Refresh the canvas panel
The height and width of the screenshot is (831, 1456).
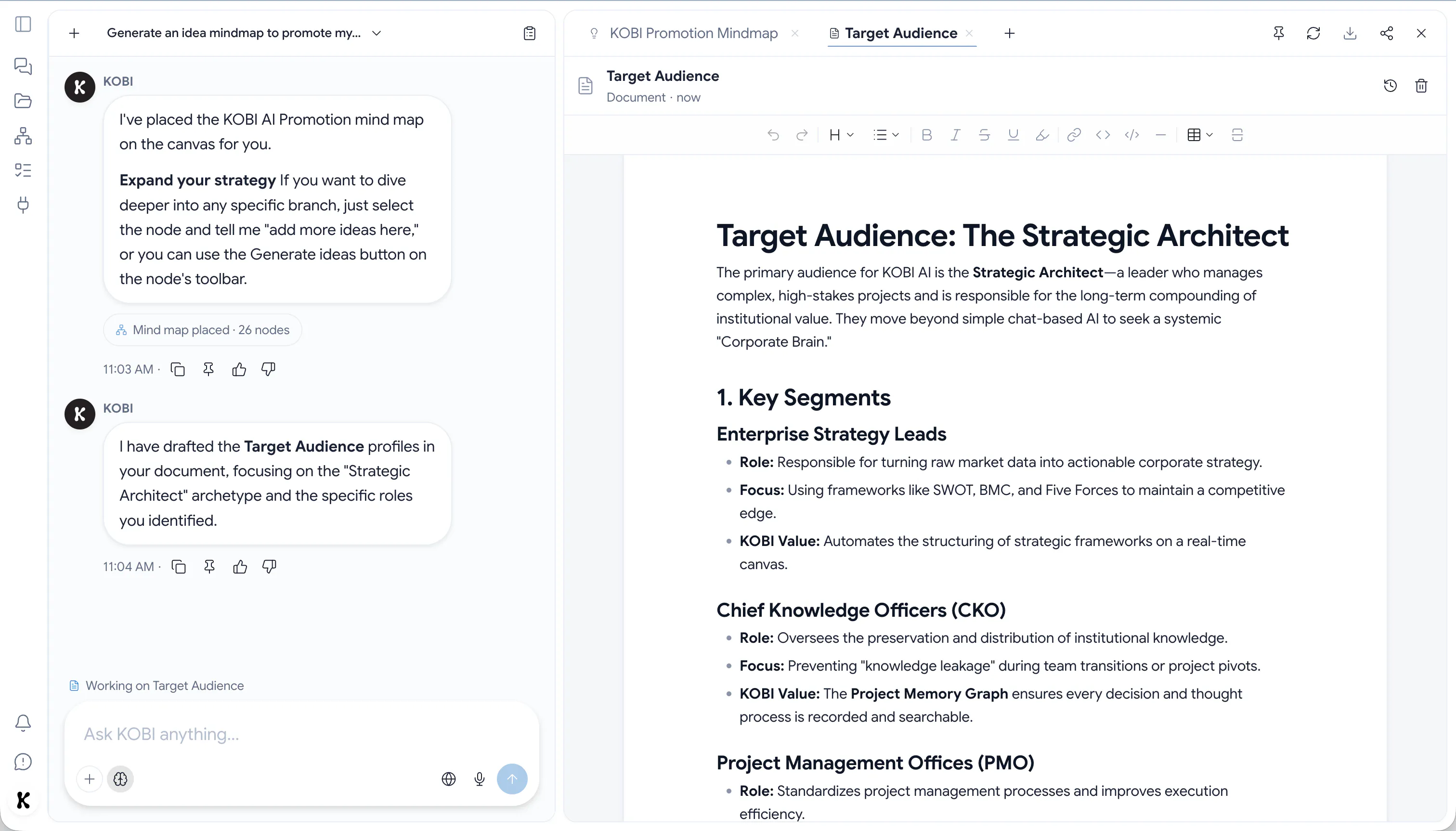[1313, 33]
